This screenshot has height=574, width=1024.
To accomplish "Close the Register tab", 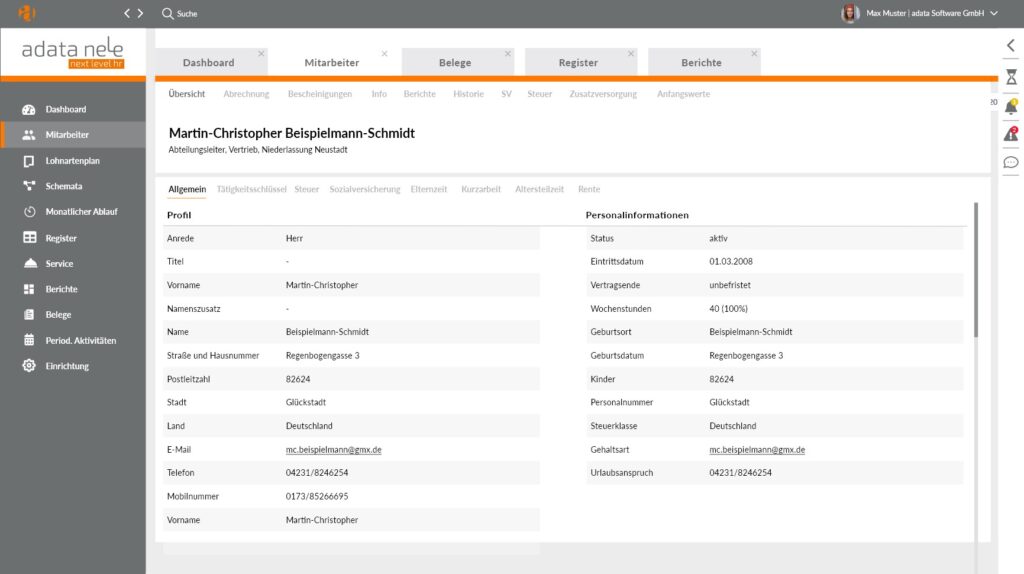I will coord(631,54).
